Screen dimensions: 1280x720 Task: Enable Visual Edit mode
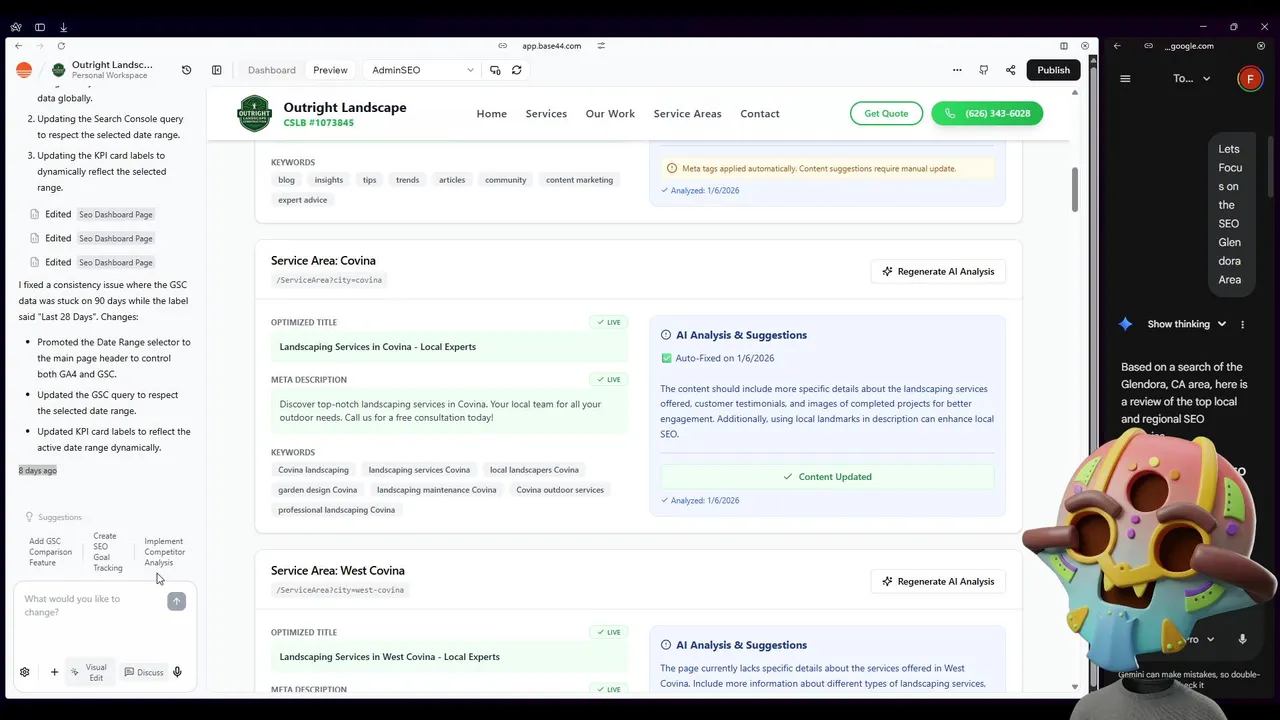(x=89, y=672)
